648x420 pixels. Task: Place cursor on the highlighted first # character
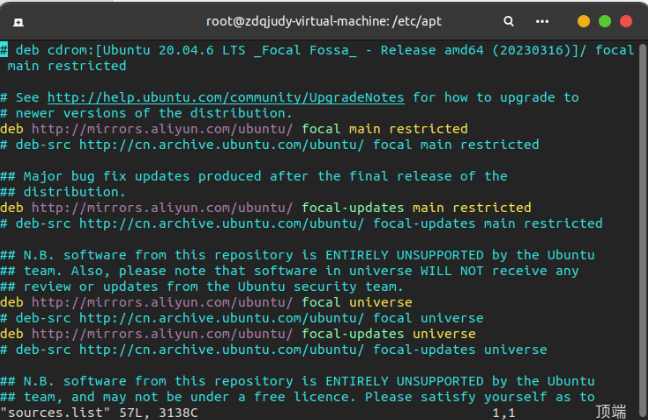(x=4, y=50)
